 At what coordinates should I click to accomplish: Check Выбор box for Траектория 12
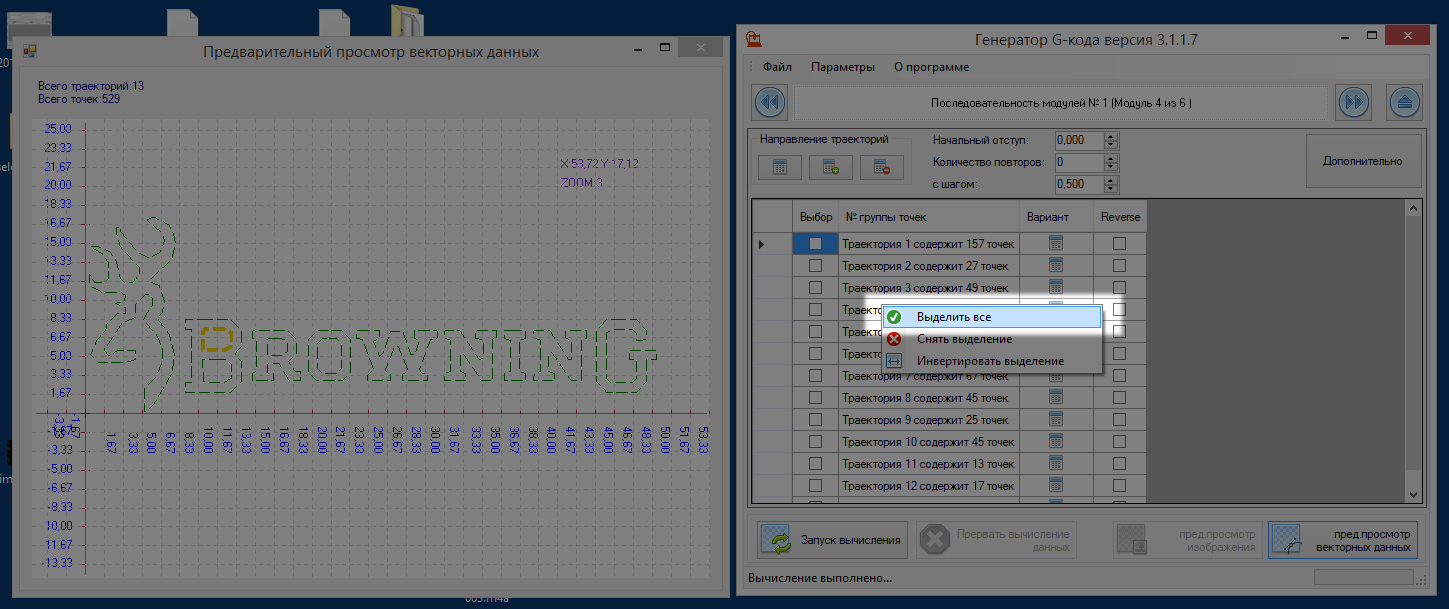click(816, 485)
